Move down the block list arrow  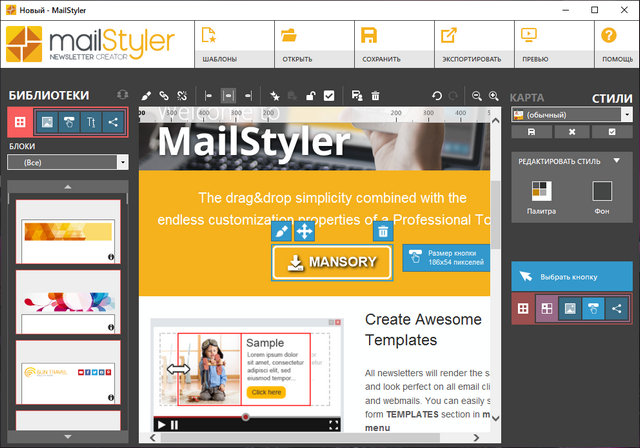(x=68, y=437)
